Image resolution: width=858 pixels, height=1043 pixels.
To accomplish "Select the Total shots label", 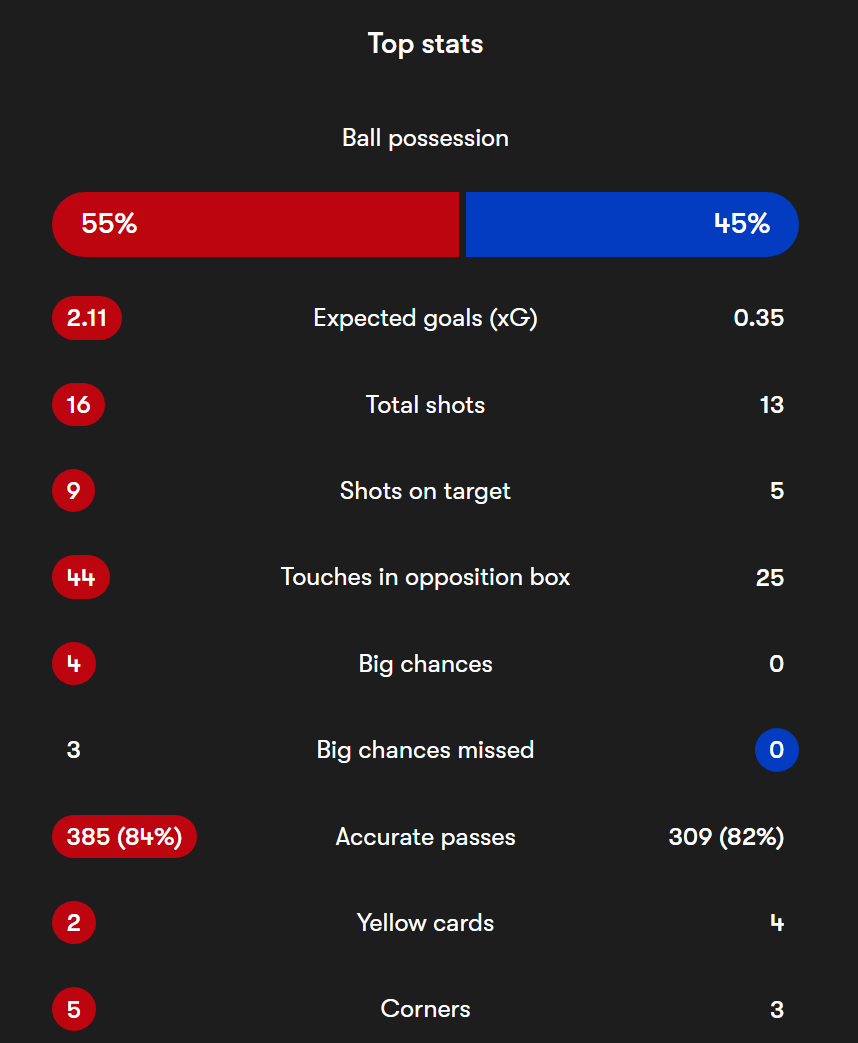I will [426, 404].
